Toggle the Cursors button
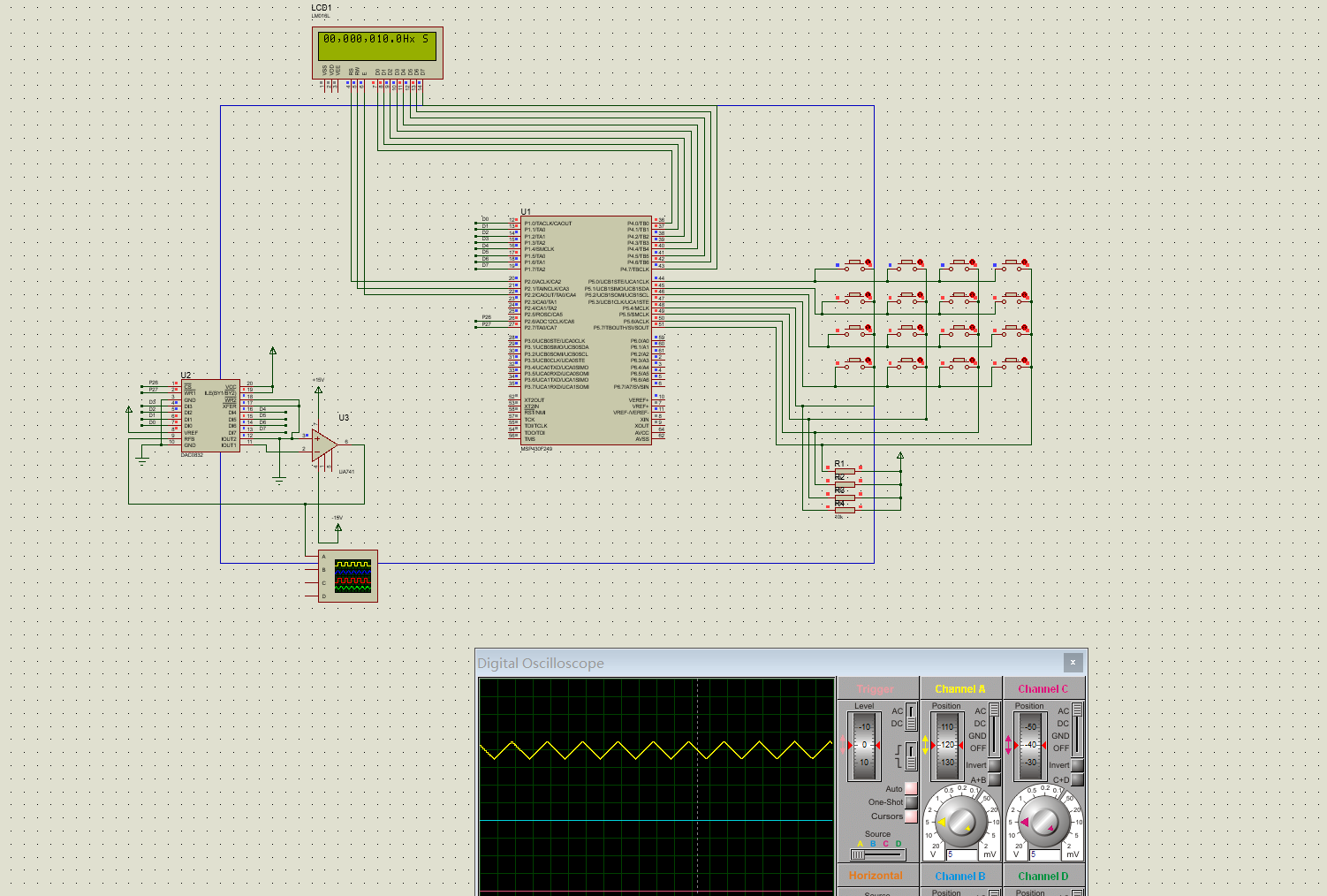This screenshot has height=896, width=1327. pos(911,816)
